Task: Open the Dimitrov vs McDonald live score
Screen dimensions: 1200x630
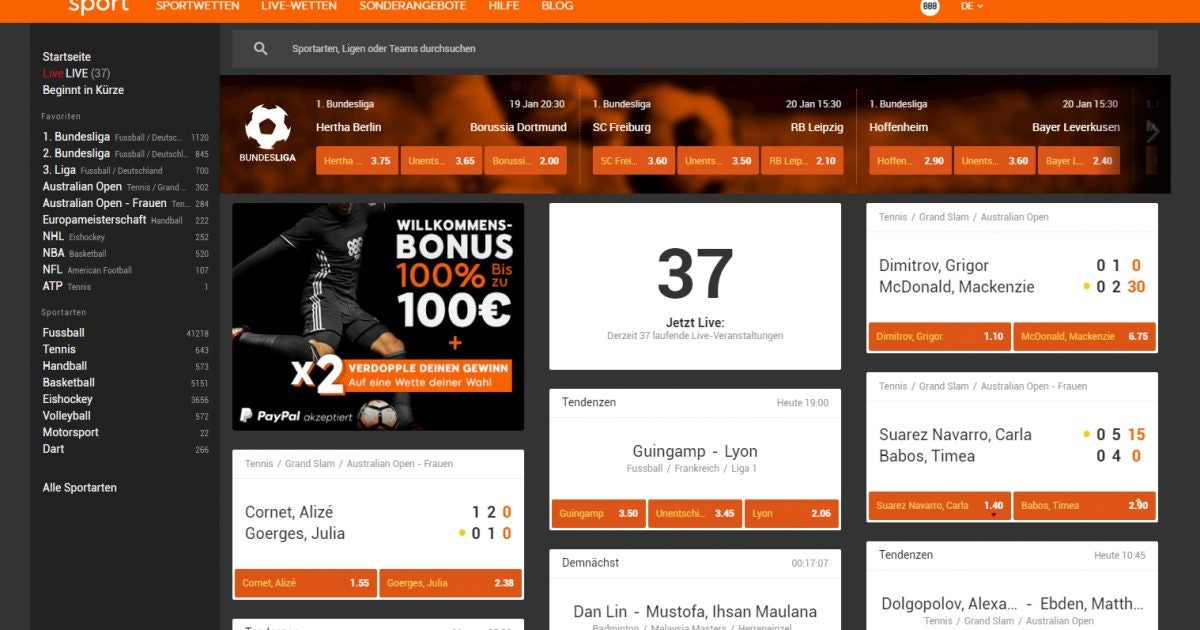Action: click(1012, 276)
